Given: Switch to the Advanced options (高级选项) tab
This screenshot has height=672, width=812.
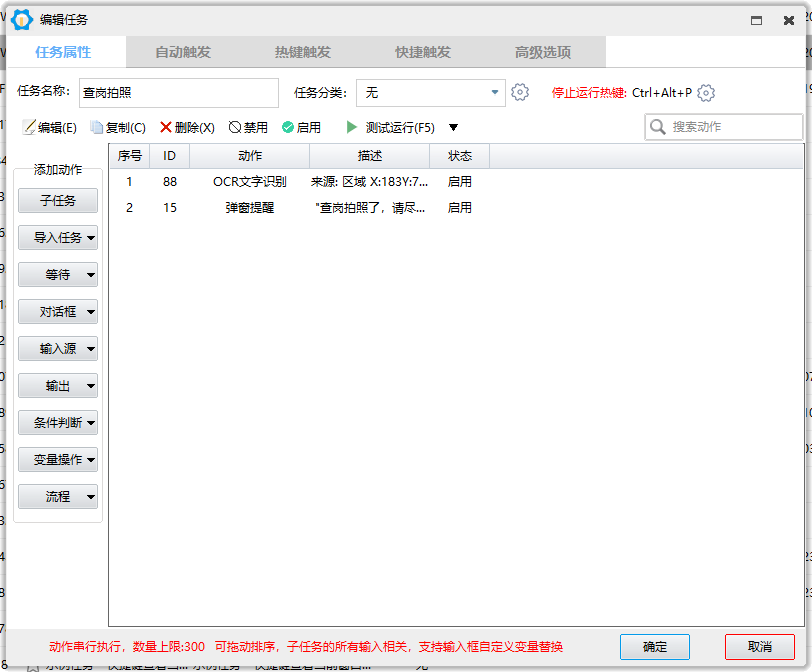Looking at the screenshot, I should [x=543, y=52].
